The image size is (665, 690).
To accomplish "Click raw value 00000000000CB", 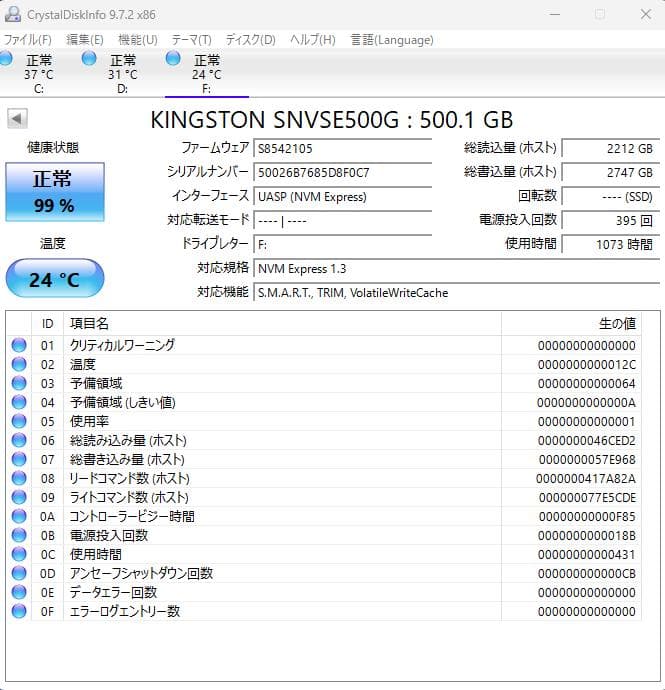I will 587,574.
